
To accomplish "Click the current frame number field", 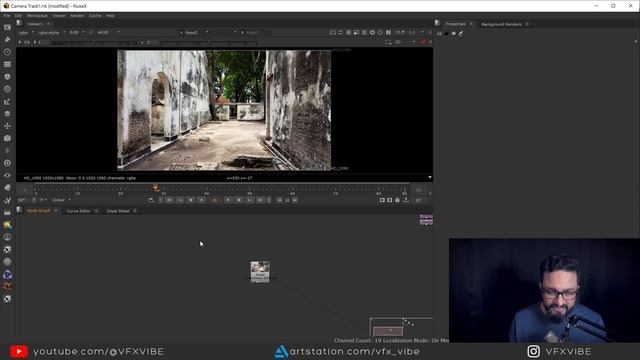I will pyautogui.click(x=215, y=200).
